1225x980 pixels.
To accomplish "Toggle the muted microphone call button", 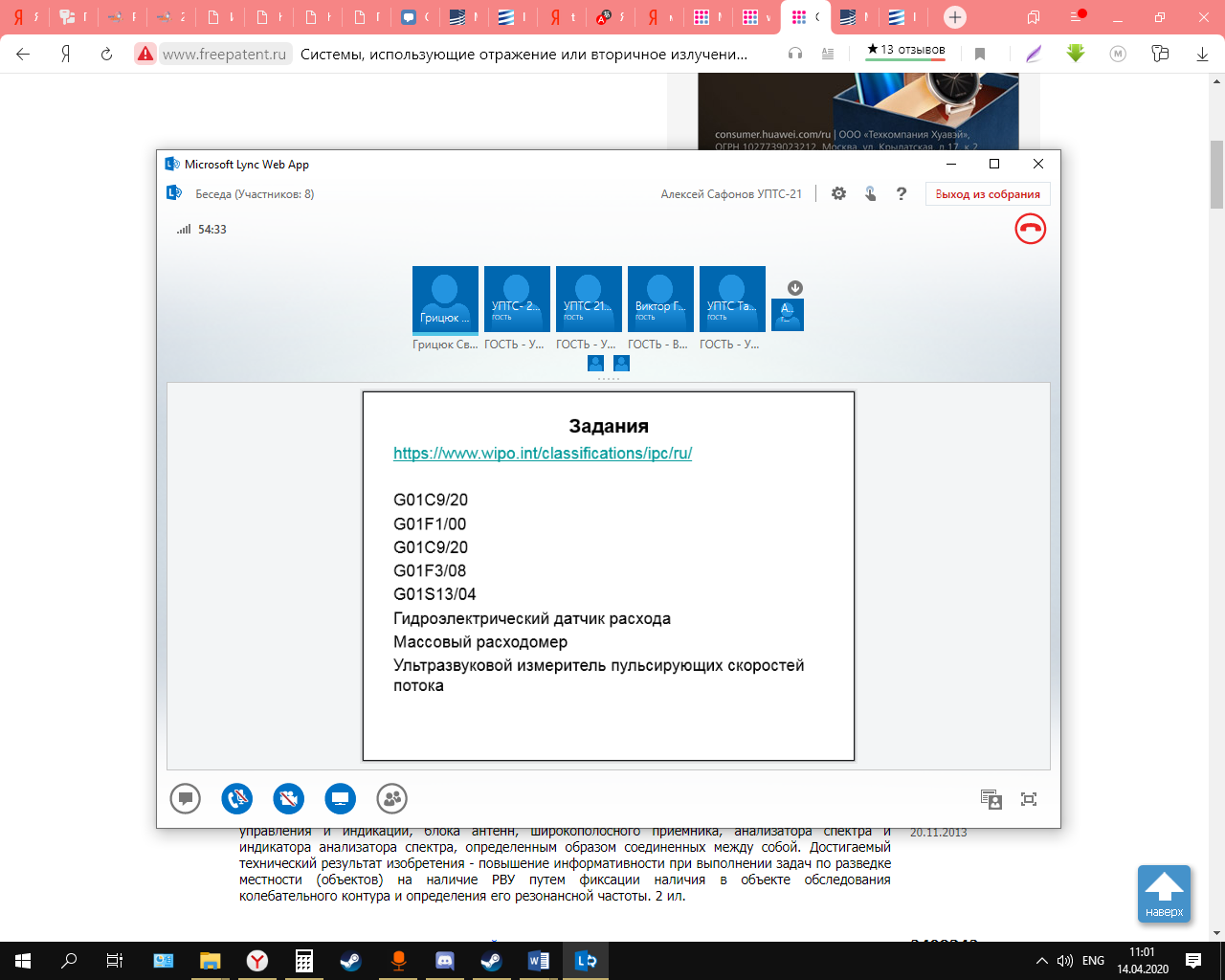I will pyautogui.click(x=236, y=798).
